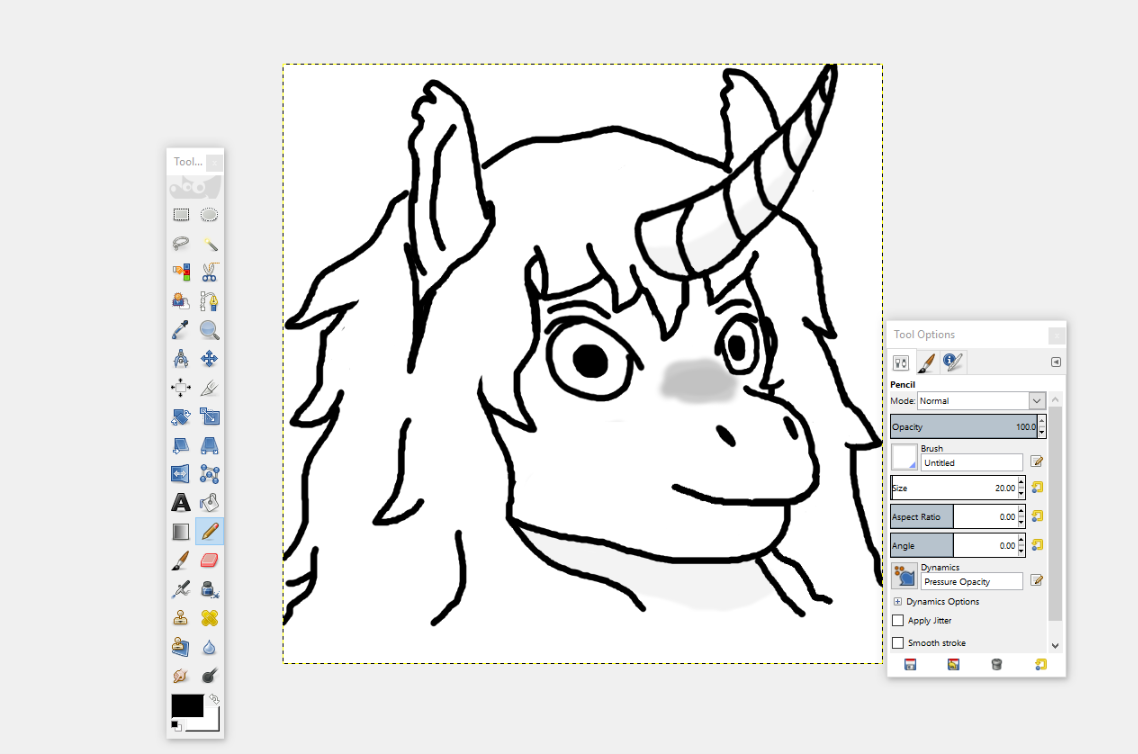Reset aspect ratio to brush default
Screen dimensions: 1138x754
[x=1037, y=516]
